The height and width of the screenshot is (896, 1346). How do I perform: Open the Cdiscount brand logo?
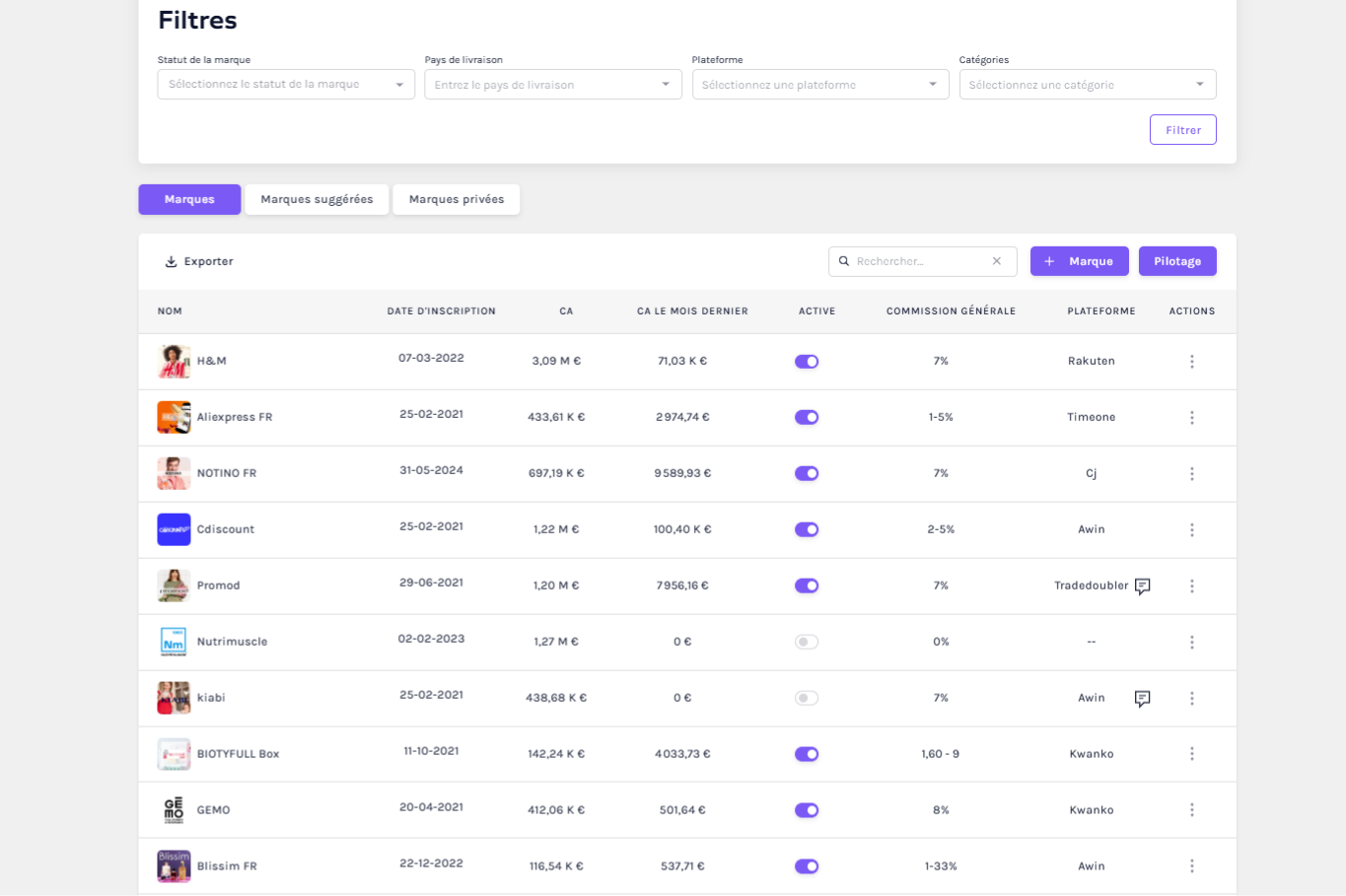click(174, 530)
